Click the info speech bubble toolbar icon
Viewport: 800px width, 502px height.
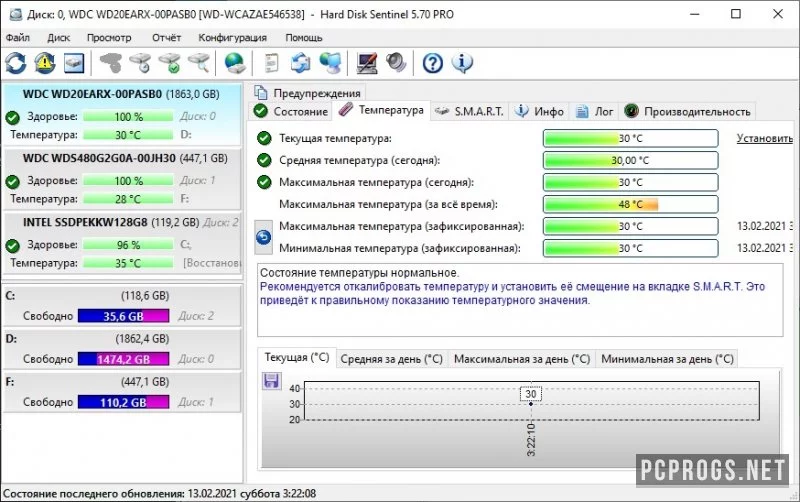point(462,63)
